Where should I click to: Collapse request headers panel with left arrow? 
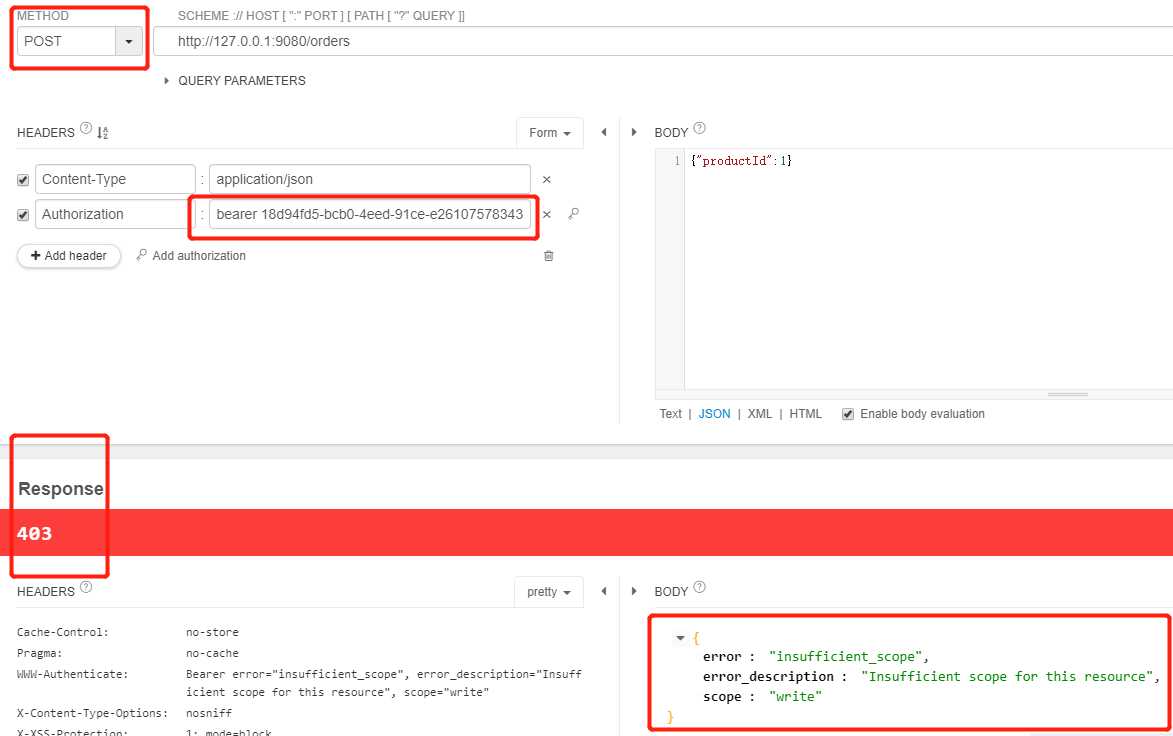[x=604, y=132]
